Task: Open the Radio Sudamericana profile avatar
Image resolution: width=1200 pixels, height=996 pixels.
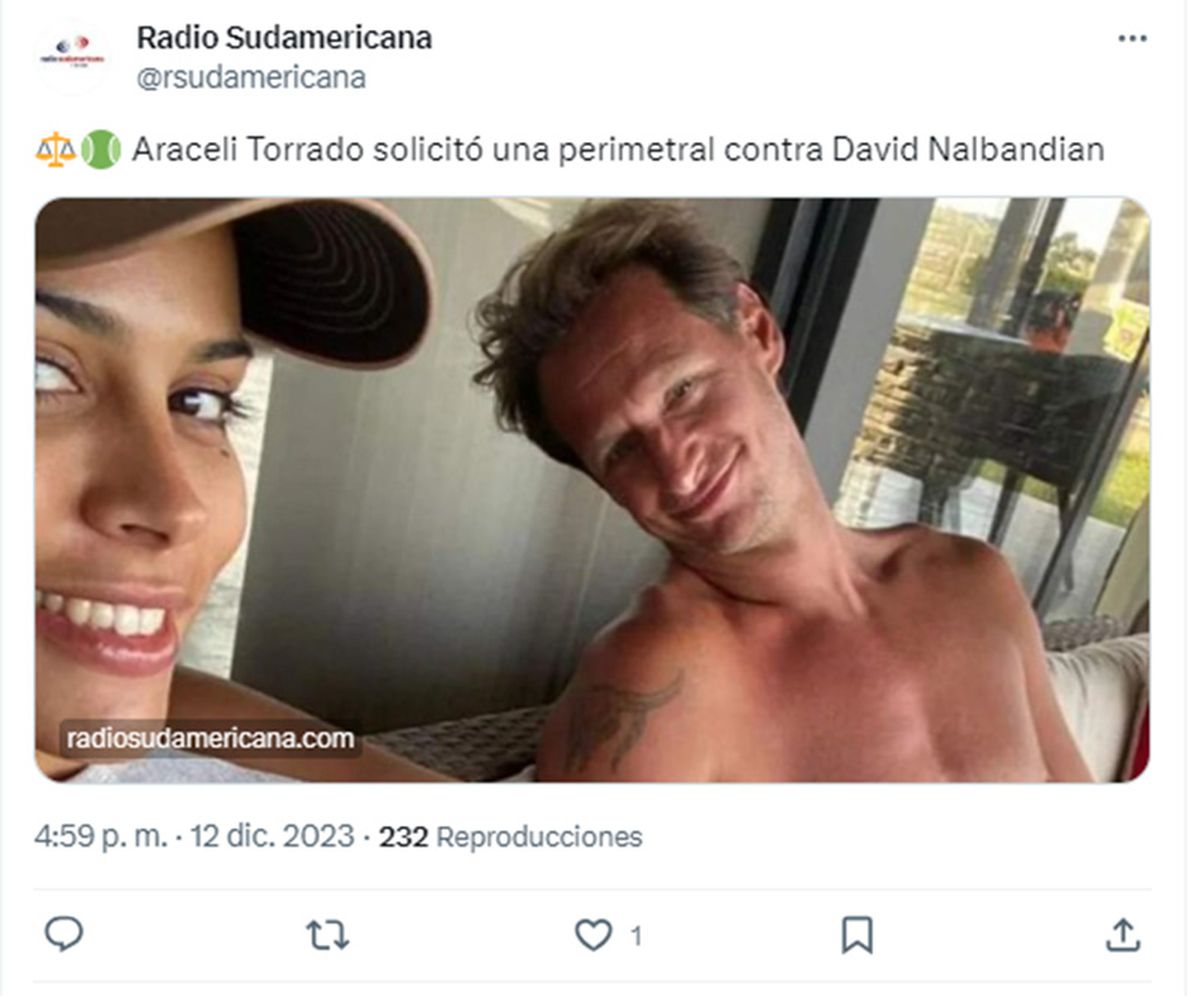Action: coord(72,57)
